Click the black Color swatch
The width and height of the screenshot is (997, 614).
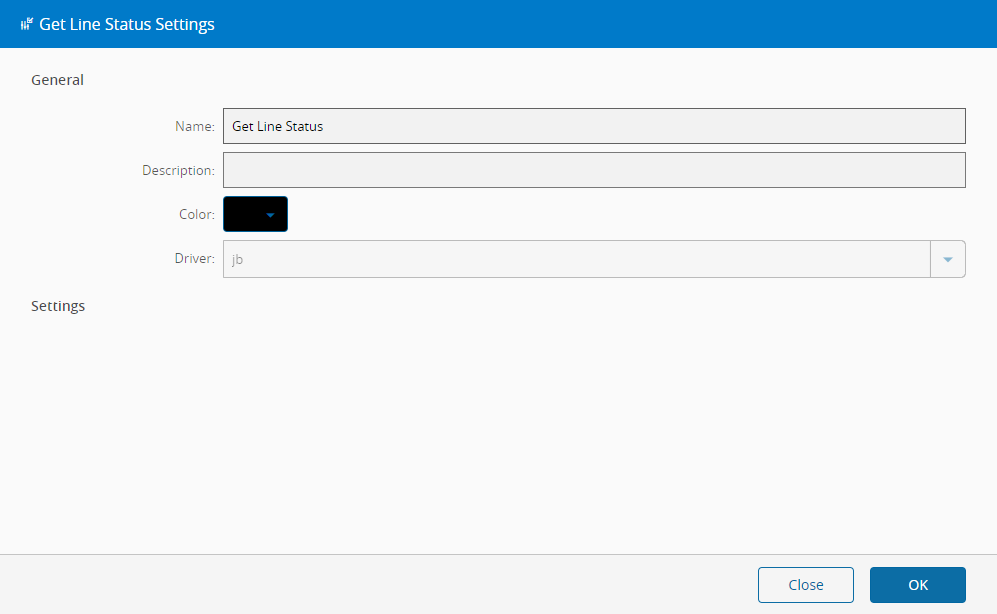point(244,214)
